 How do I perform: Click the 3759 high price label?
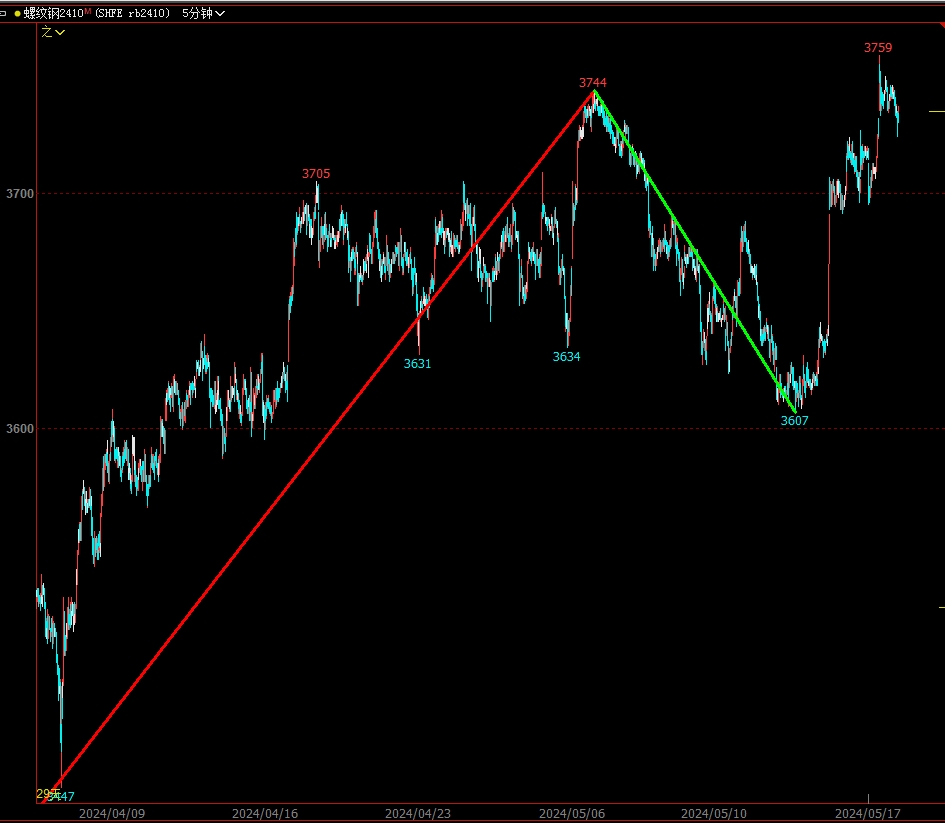tap(878, 47)
